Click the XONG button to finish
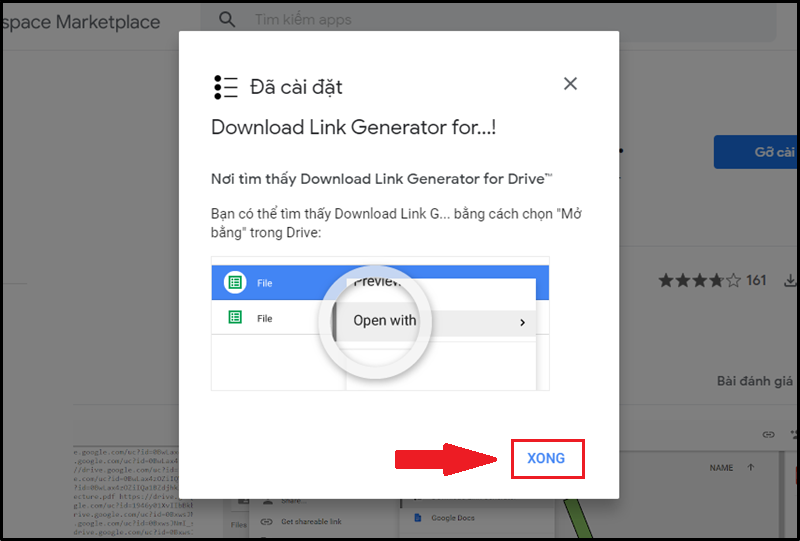This screenshot has height=541, width=800. click(547, 458)
